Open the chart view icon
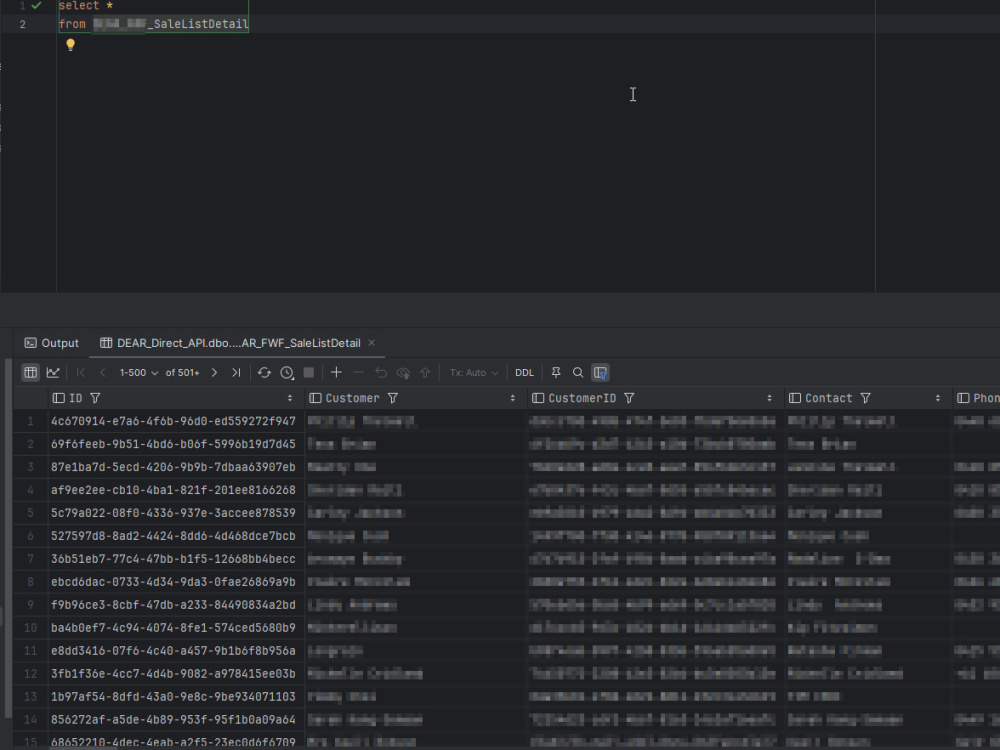Image resolution: width=1000 pixels, height=750 pixels. point(53,372)
